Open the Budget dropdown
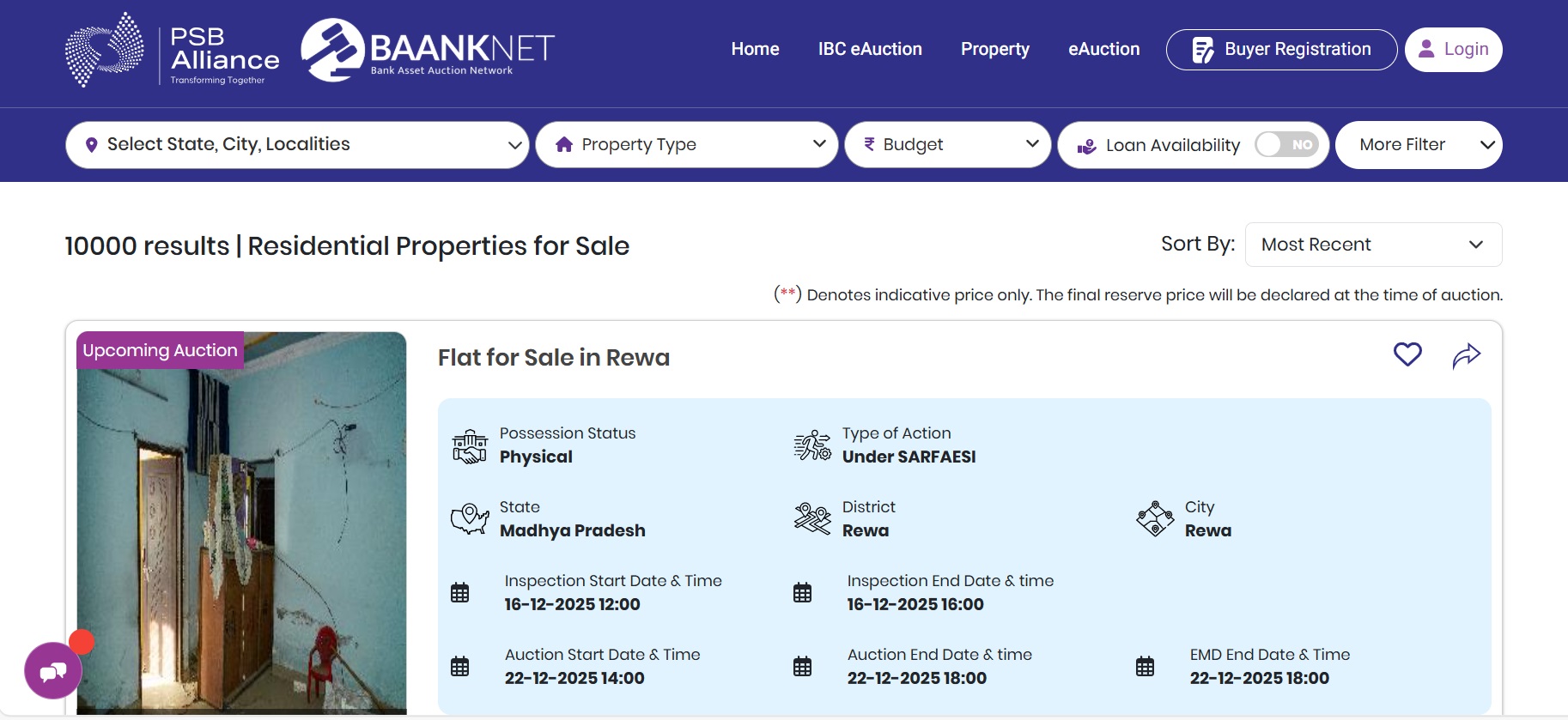This screenshot has height=720, width=1568. tap(947, 145)
